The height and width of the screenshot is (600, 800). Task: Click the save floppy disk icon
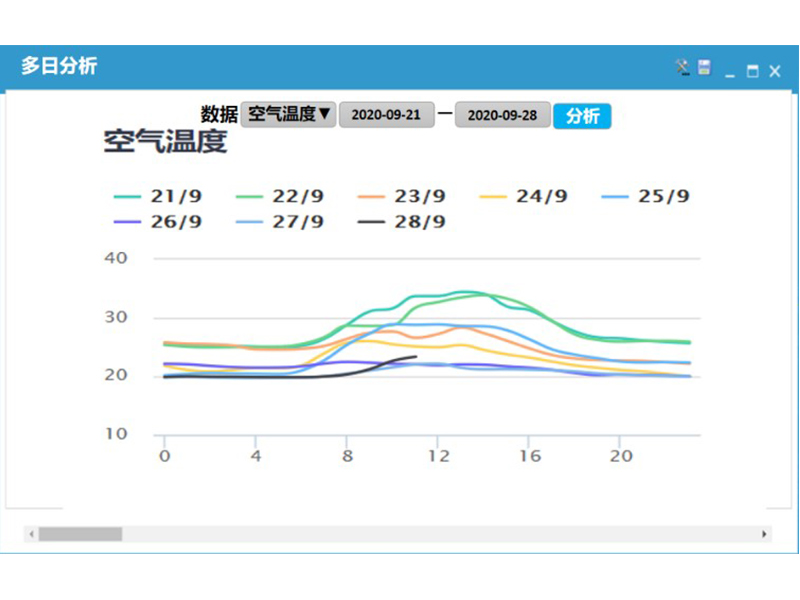(704, 68)
